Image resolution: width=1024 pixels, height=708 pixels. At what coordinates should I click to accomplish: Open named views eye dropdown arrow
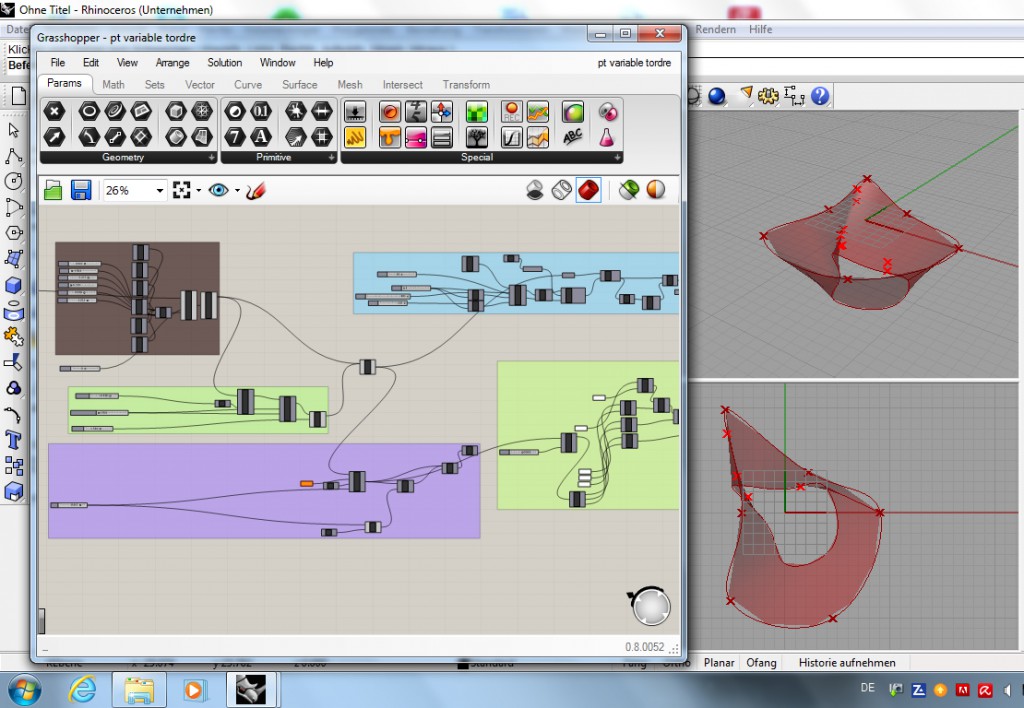pyautogui.click(x=237, y=191)
